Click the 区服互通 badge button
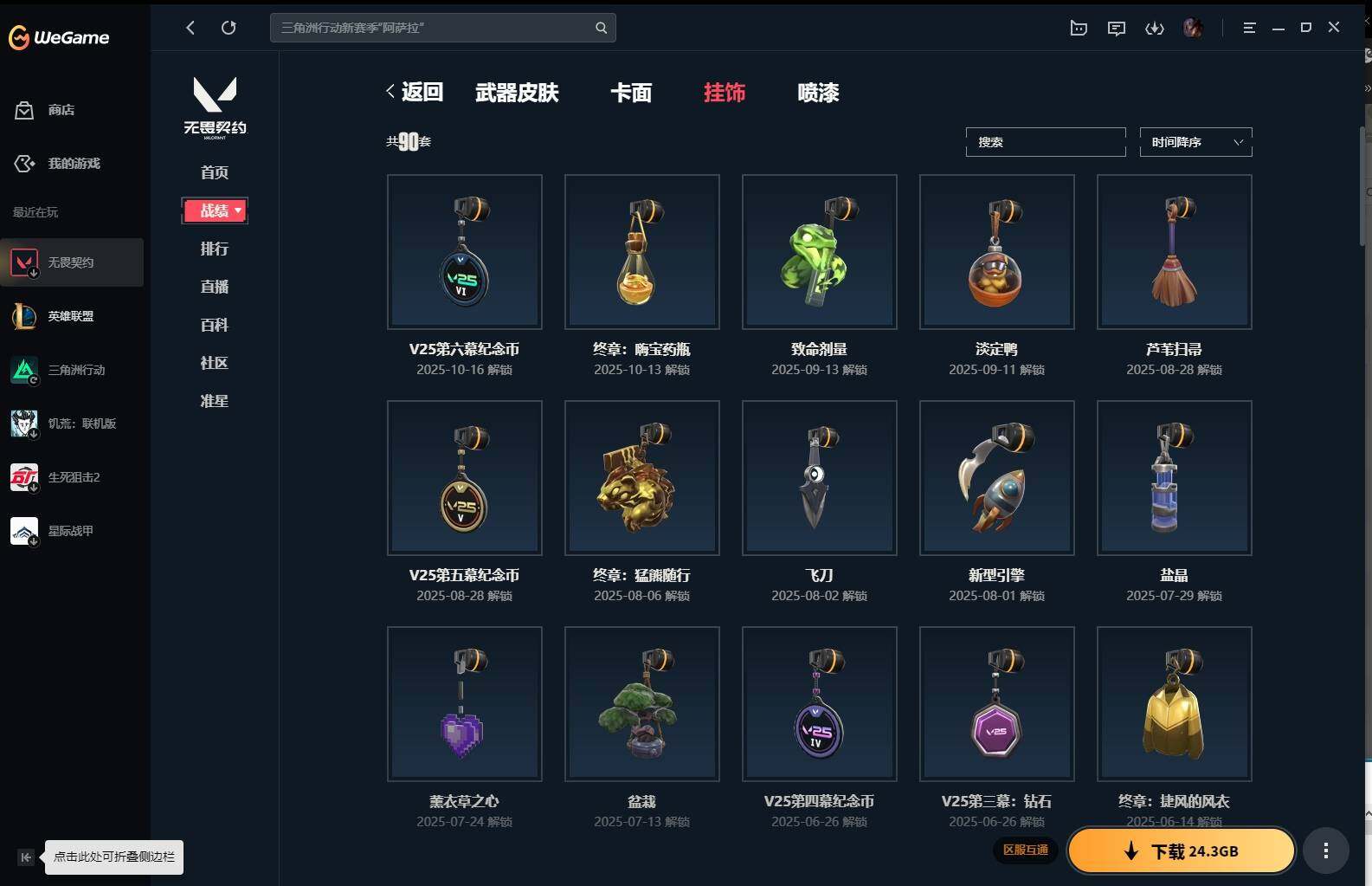The width and height of the screenshot is (1372, 886). click(x=1026, y=850)
